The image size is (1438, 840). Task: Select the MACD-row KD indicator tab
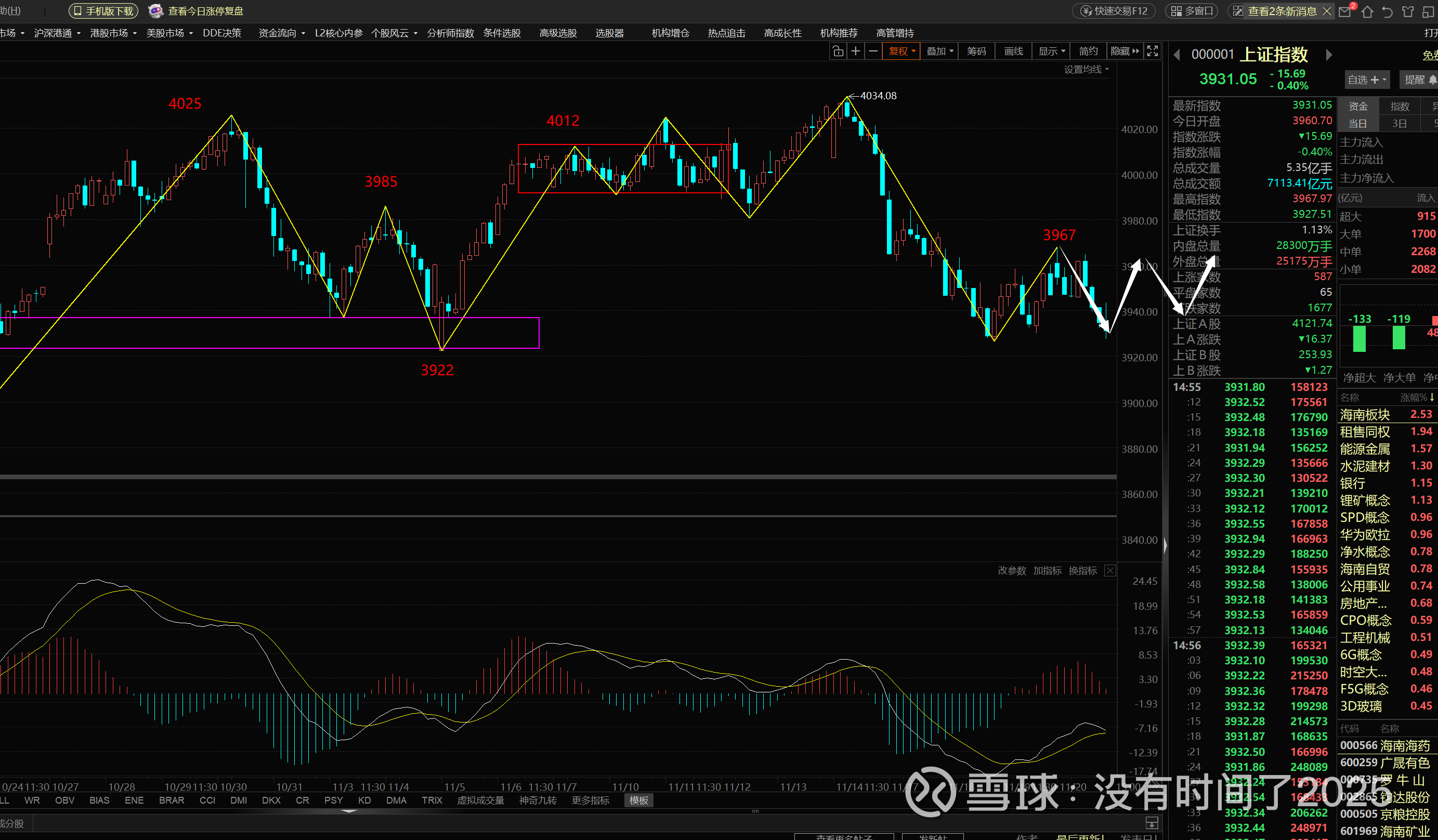pyautogui.click(x=364, y=800)
